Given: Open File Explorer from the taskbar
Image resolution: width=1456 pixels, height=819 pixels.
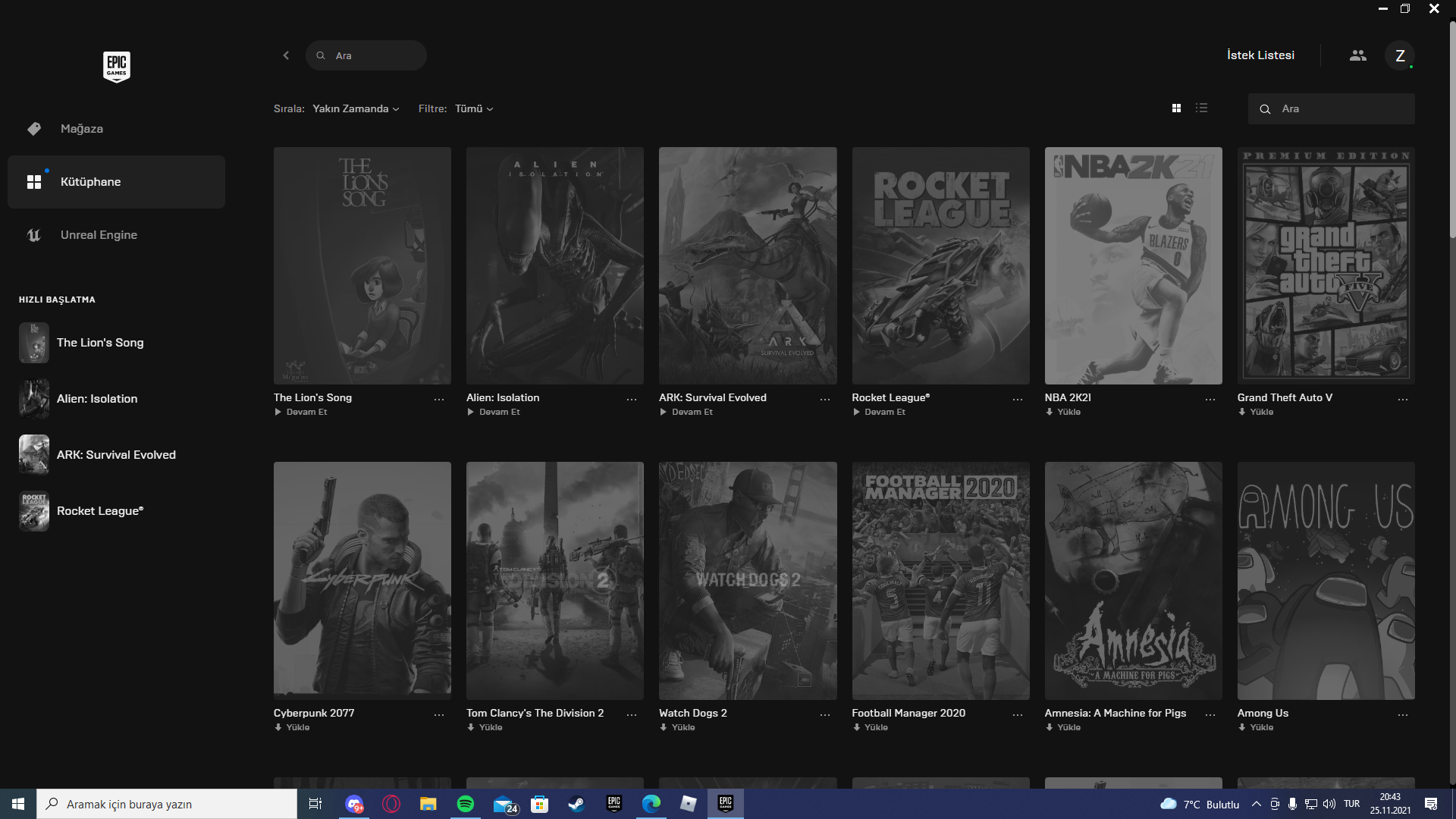Looking at the screenshot, I should point(428,804).
